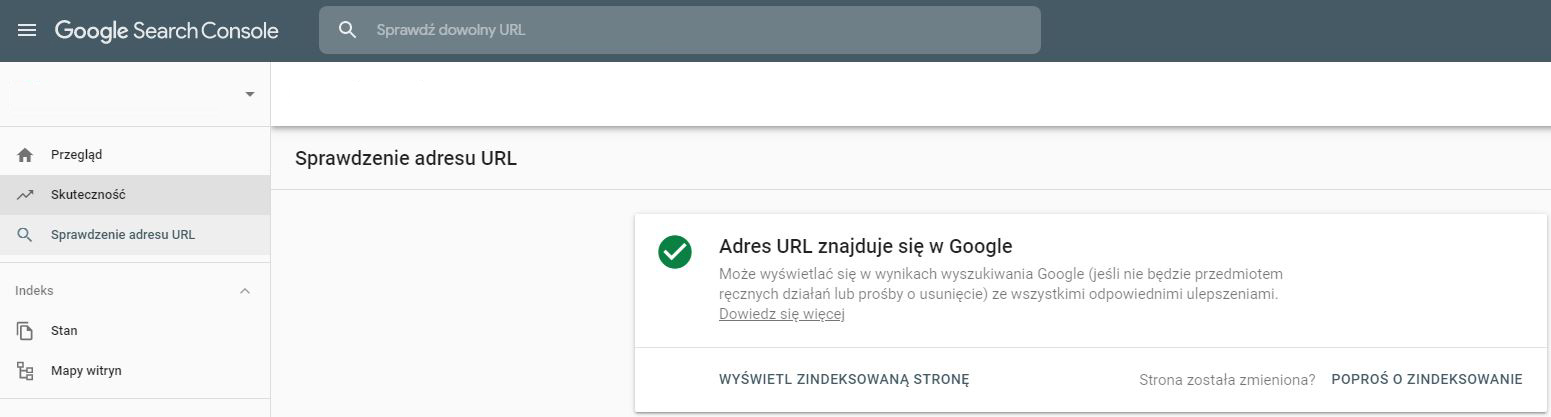The height and width of the screenshot is (417, 1551).
Task: Click the trend line icon beside Skuteczność
Action: [25, 195]
